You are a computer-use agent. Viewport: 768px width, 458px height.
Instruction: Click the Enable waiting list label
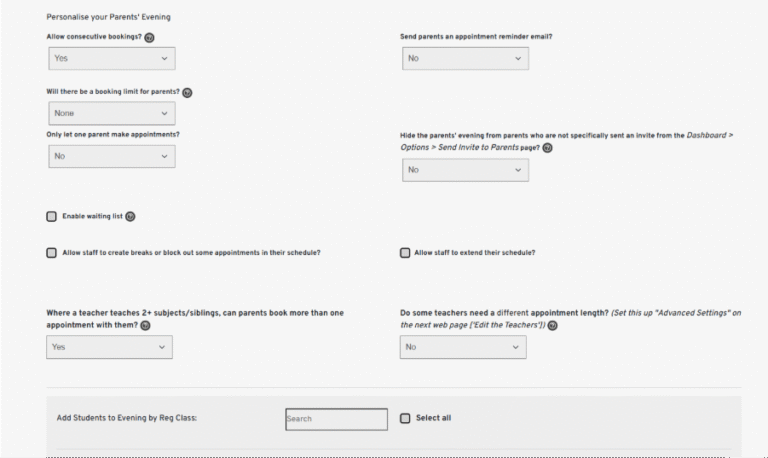tap(93, 216)
